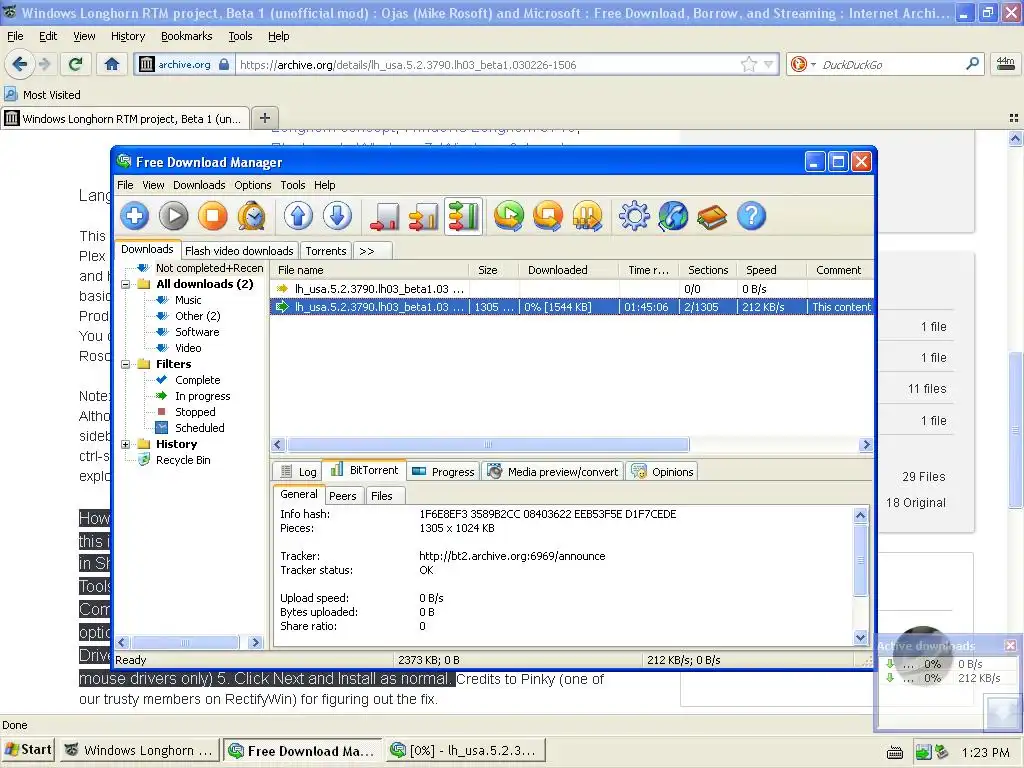Switch to the Peers sub-tab

click(x=343, y=496)
